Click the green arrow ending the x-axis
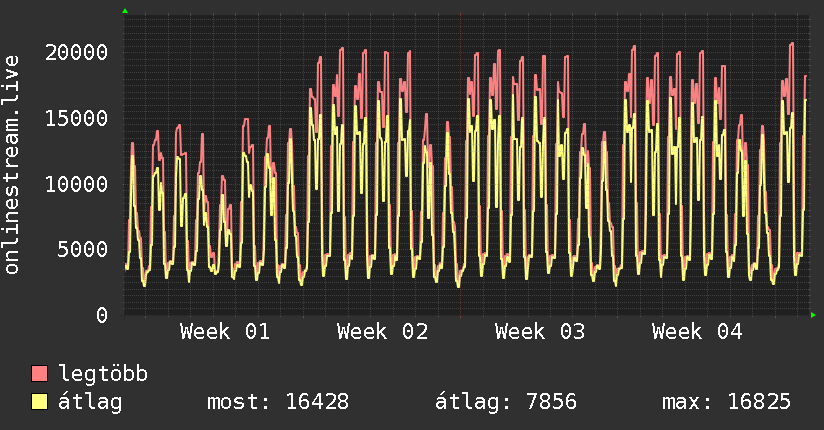824x430 pixels. click(x=814, y=315)
